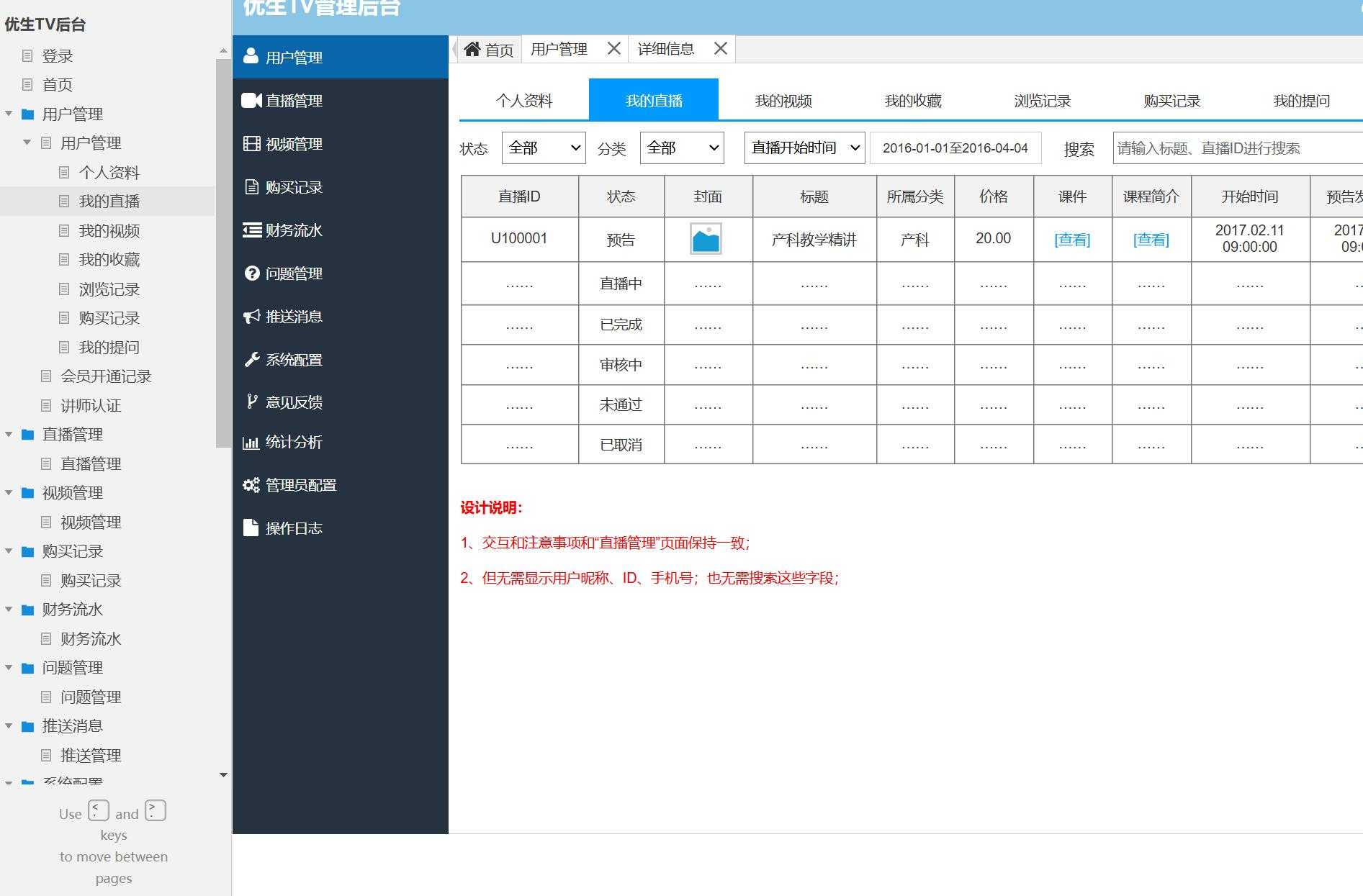Screen dimensions: 1363x896
Task: Open 操作日志 via the file icon
Action: click(x=250, y=527)
